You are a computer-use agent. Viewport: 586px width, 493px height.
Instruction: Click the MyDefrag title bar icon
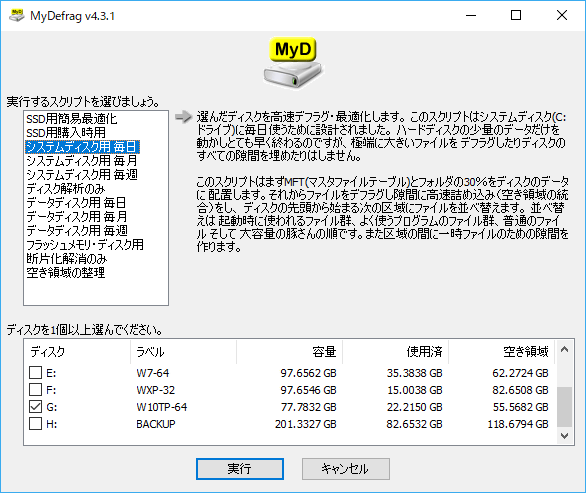point(16,16)
